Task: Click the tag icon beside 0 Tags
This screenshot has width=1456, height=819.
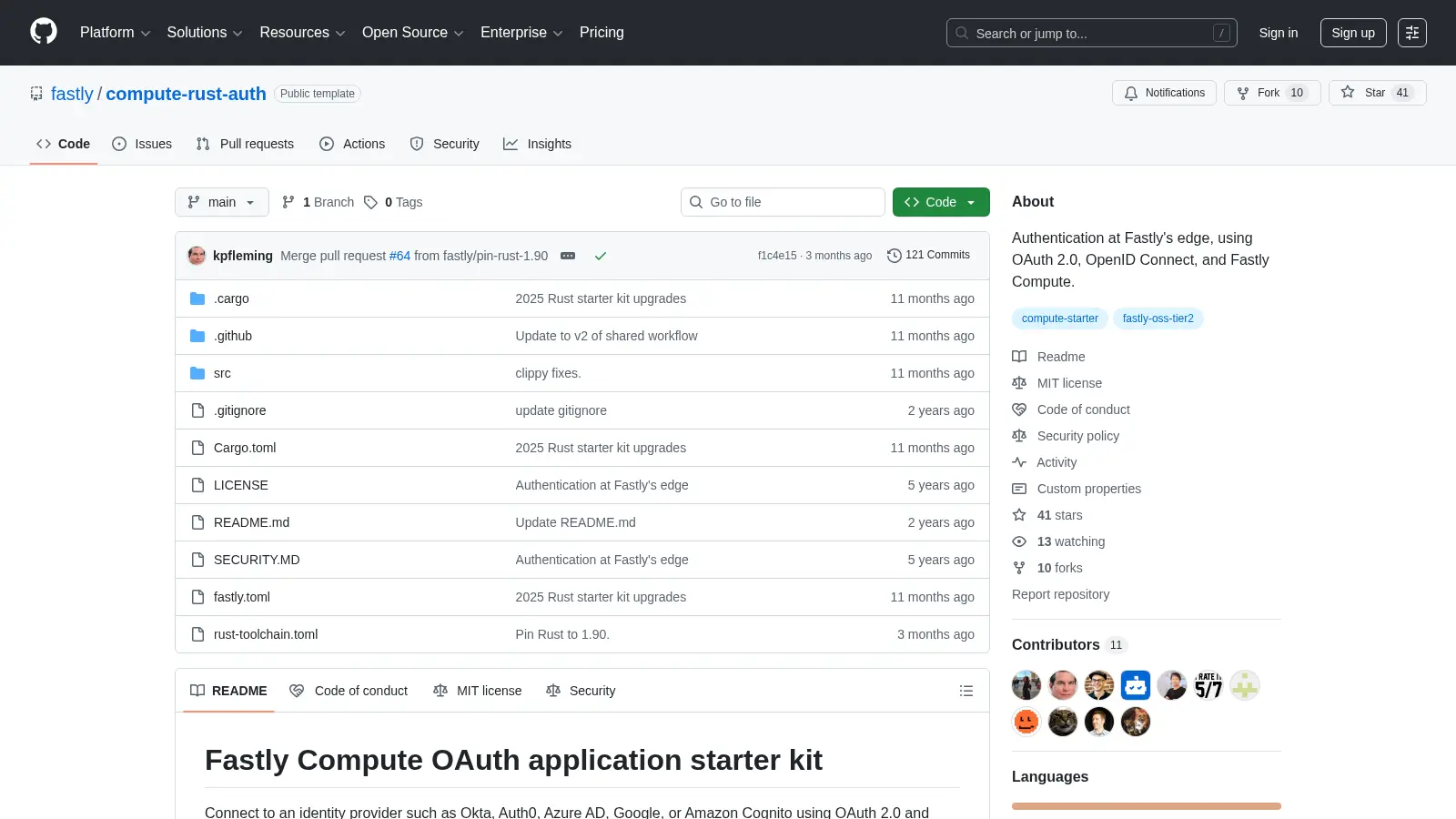Action: click(370, 202)
